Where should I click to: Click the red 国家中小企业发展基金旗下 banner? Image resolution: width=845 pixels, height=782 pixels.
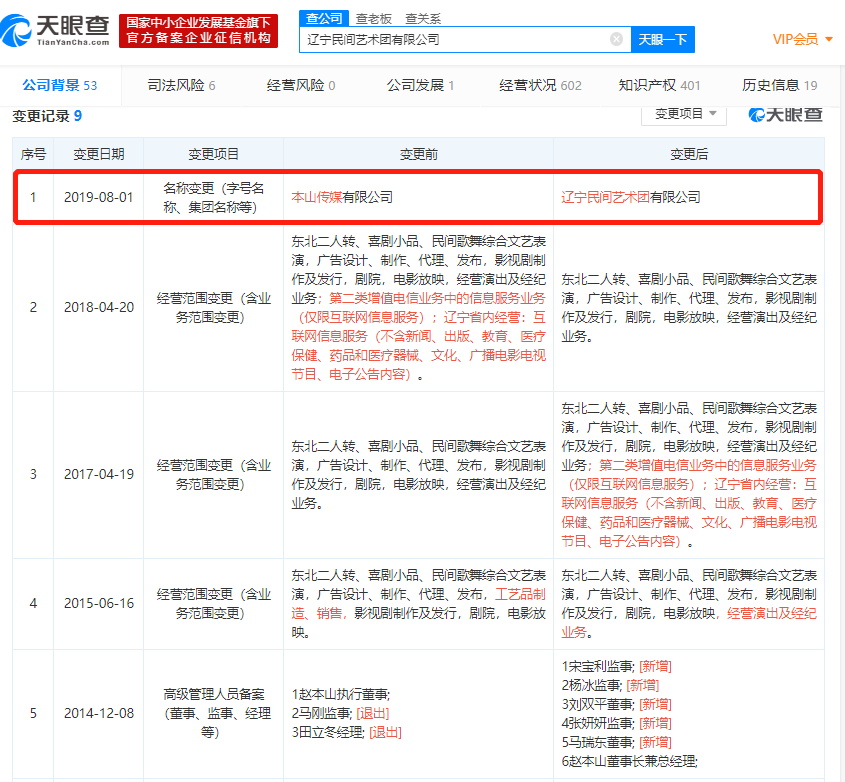tap(198, 31)
